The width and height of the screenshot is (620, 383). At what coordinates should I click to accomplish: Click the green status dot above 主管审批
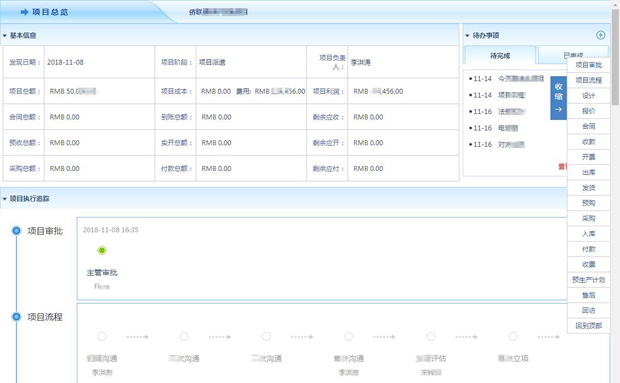point(102,250)
